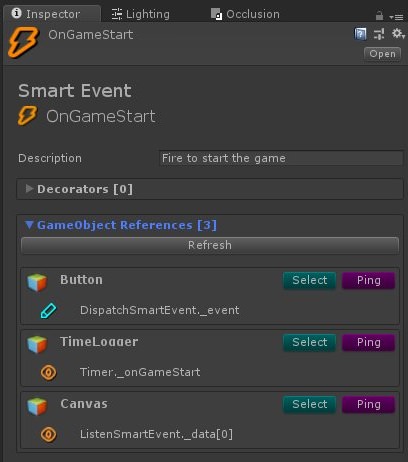Open the preset sliders icon
Image resolution: width=408 pixels, height=462 pixels.
(379, 34)
